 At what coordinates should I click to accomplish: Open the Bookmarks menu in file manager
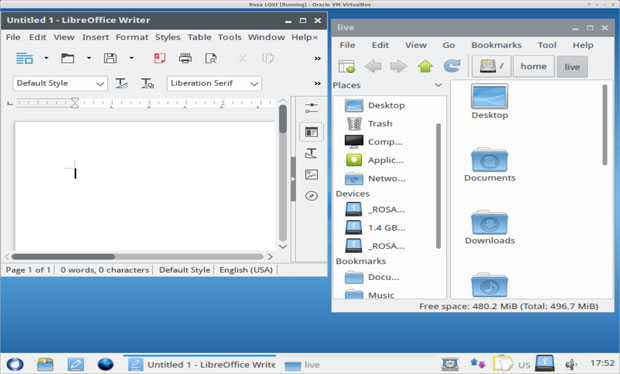496,45
